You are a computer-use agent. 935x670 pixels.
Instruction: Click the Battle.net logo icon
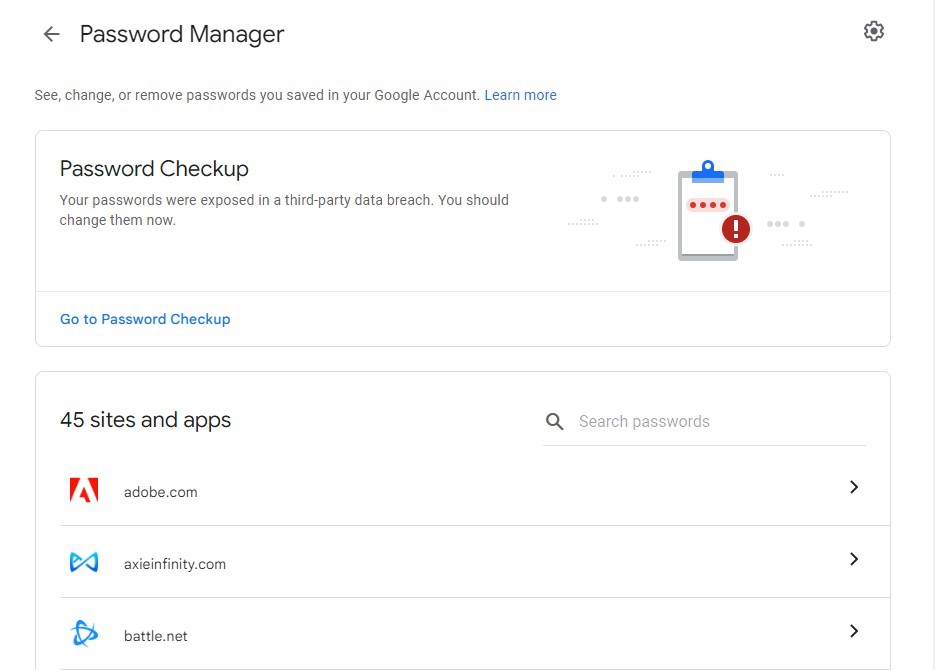coord(84,634)
